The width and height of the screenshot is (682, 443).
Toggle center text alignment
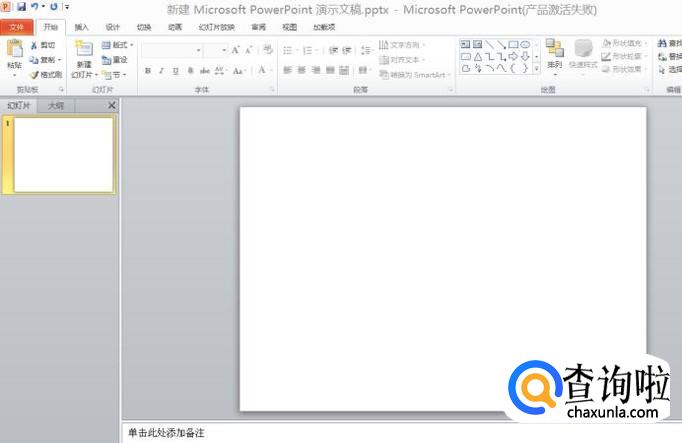[302, 70]
